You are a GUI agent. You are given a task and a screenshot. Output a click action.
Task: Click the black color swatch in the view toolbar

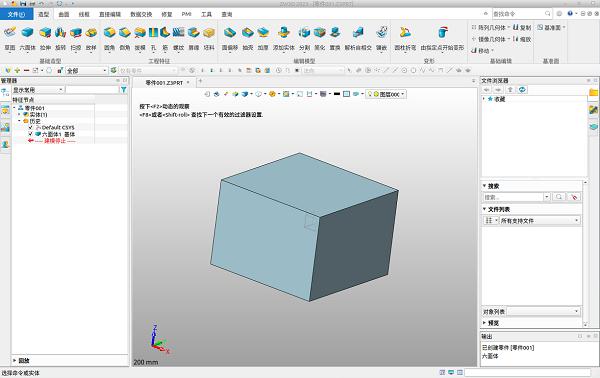337,94
